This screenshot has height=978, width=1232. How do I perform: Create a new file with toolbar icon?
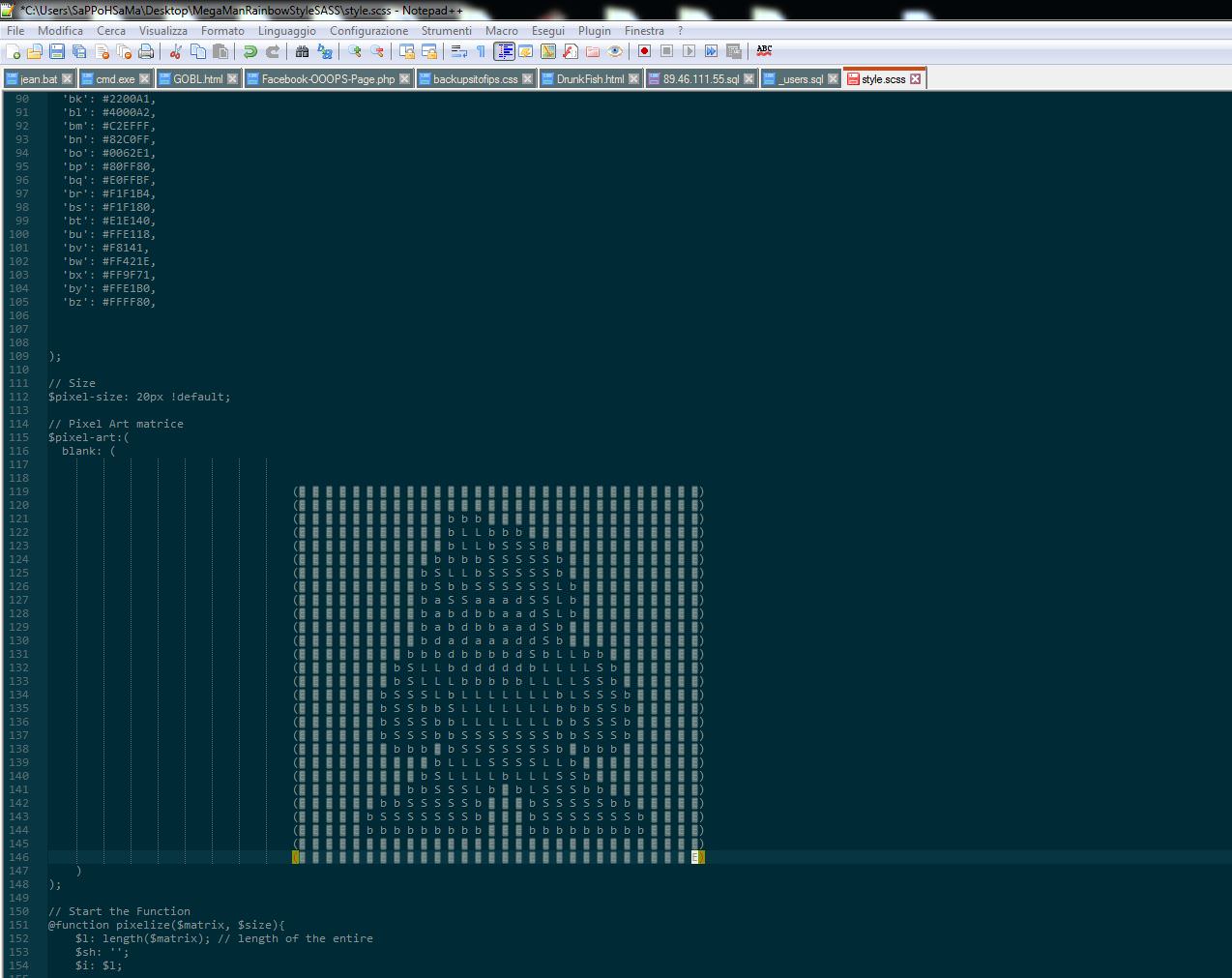(x=14, y=51)
